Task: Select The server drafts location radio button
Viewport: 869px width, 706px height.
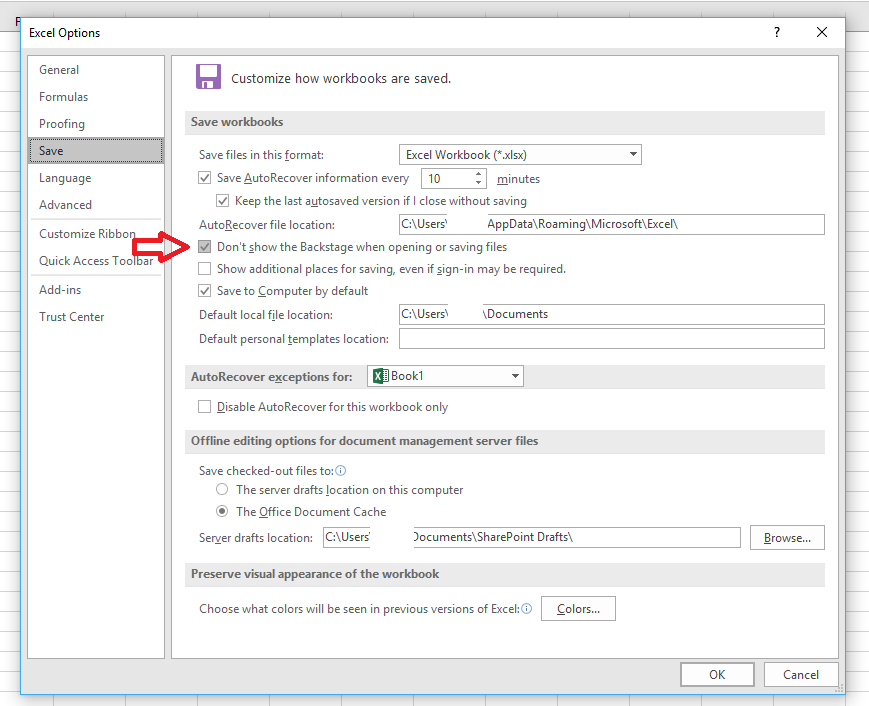Action: coord(222,489)
